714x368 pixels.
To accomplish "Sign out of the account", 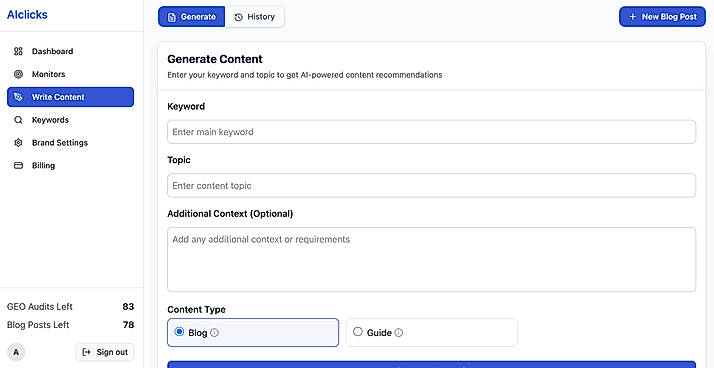I will (x=105, y=352).
